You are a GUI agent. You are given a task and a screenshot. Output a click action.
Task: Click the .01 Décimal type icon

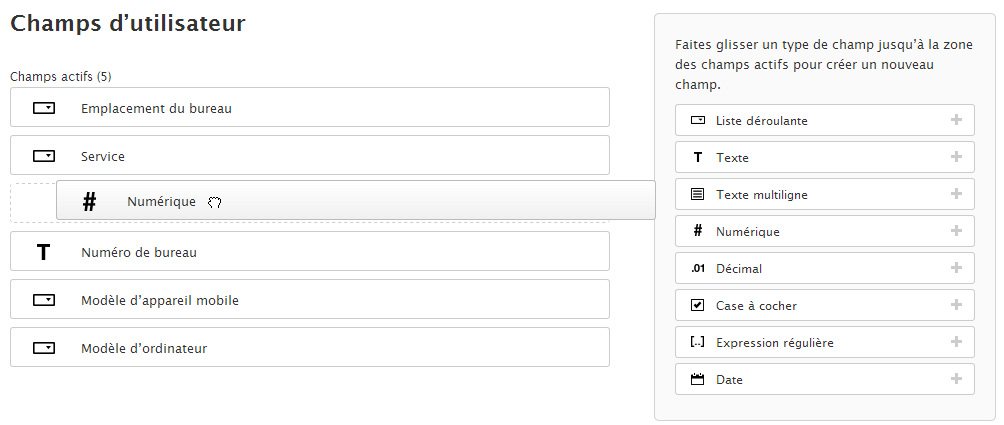coord(697,269)
